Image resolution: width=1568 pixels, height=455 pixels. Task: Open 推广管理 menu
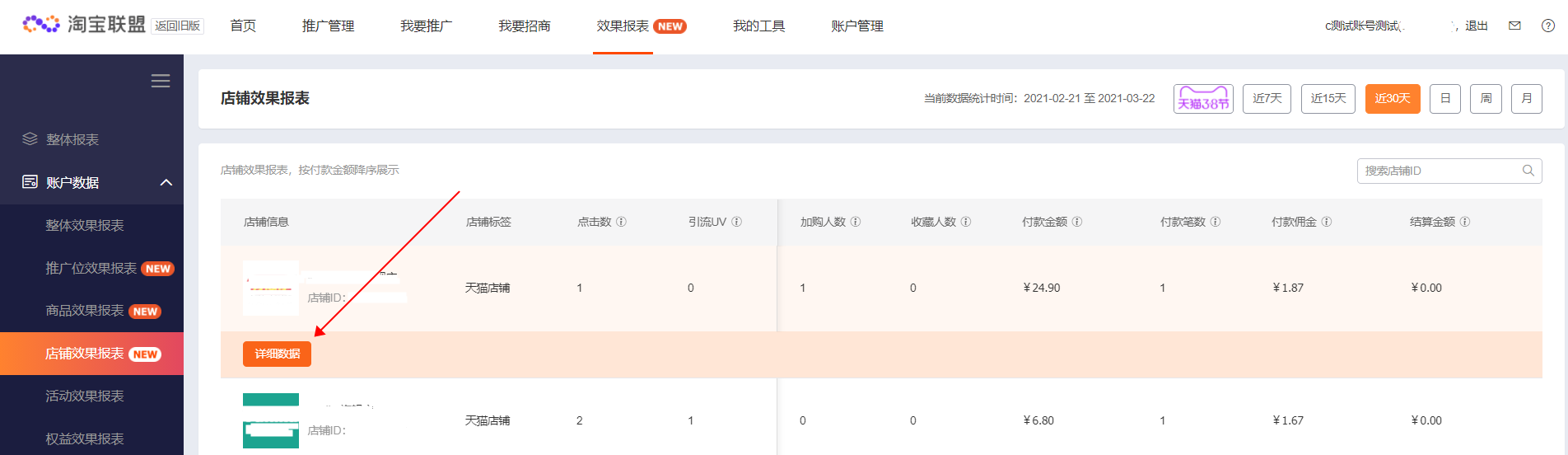click(x=328, y=26)
